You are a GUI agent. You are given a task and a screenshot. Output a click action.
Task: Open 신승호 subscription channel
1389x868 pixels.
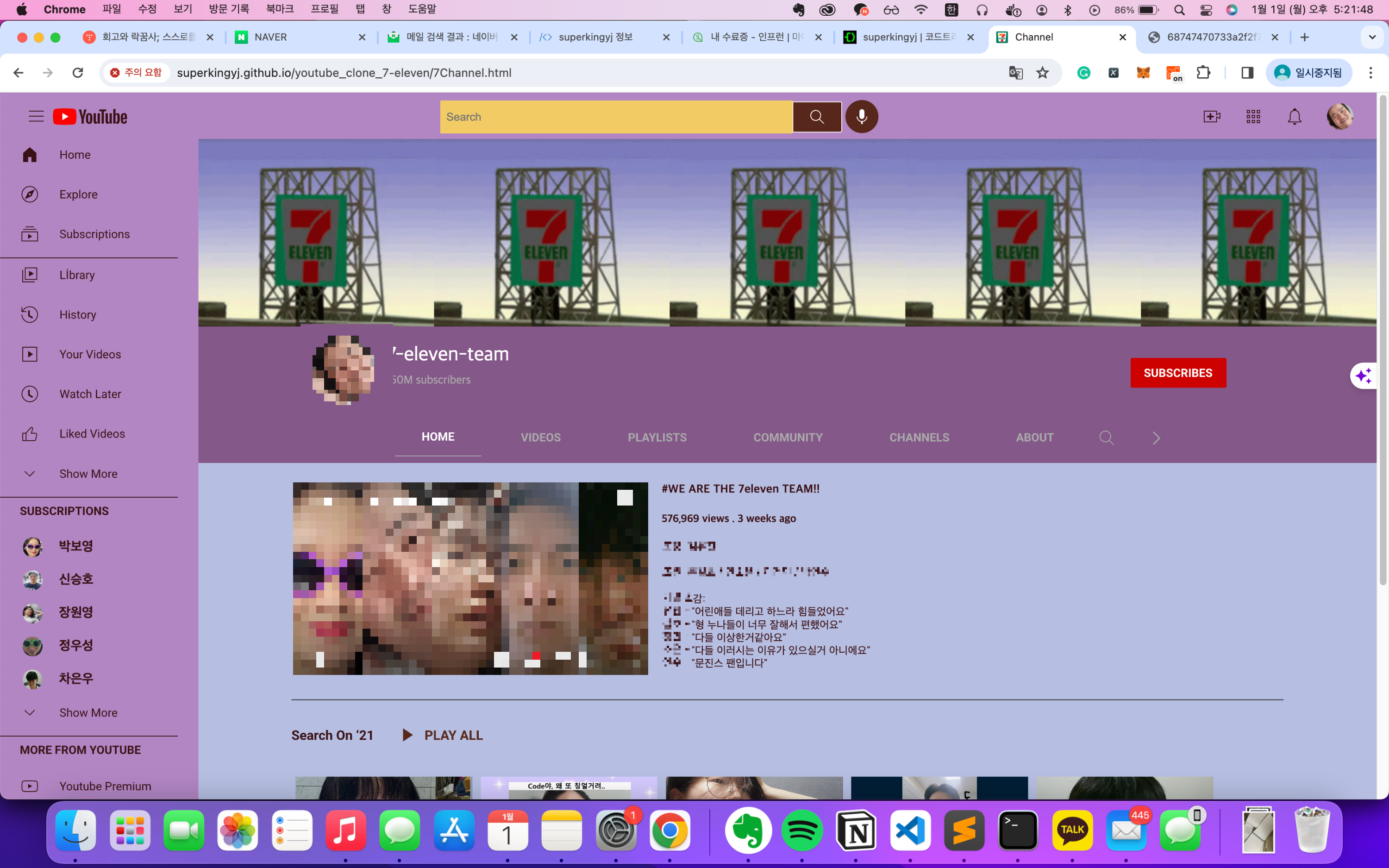[x=57, y=579]
